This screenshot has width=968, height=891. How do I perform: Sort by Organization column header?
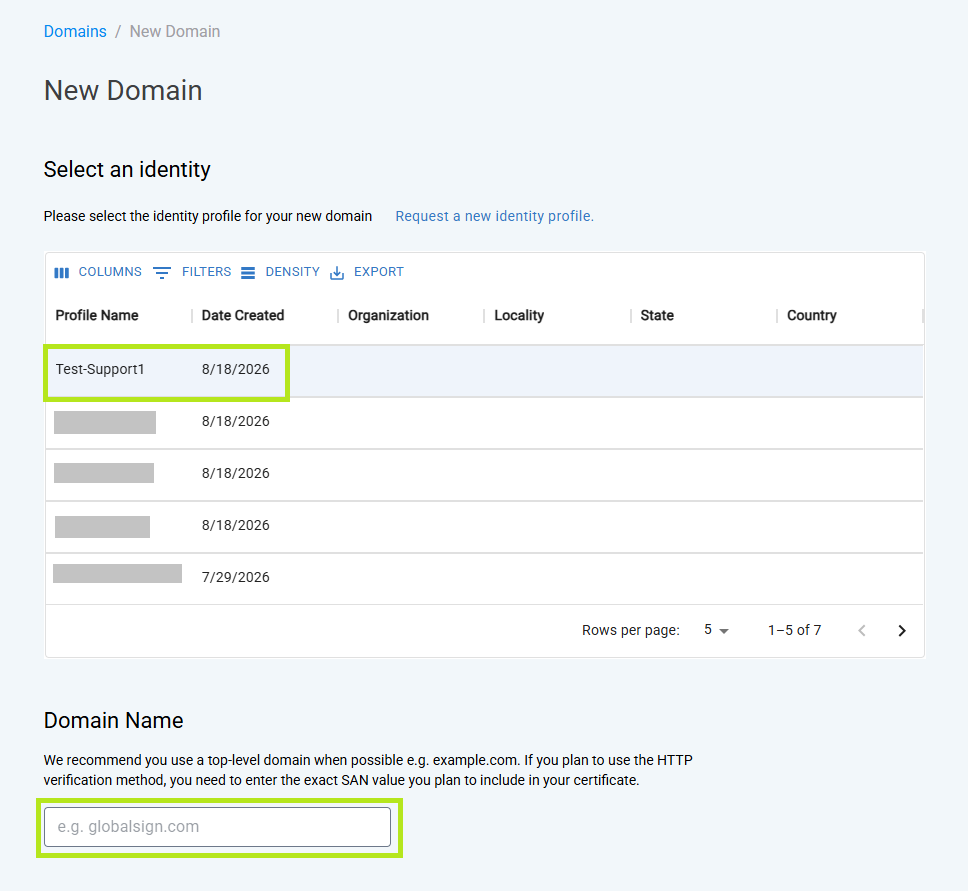point(388,316)
